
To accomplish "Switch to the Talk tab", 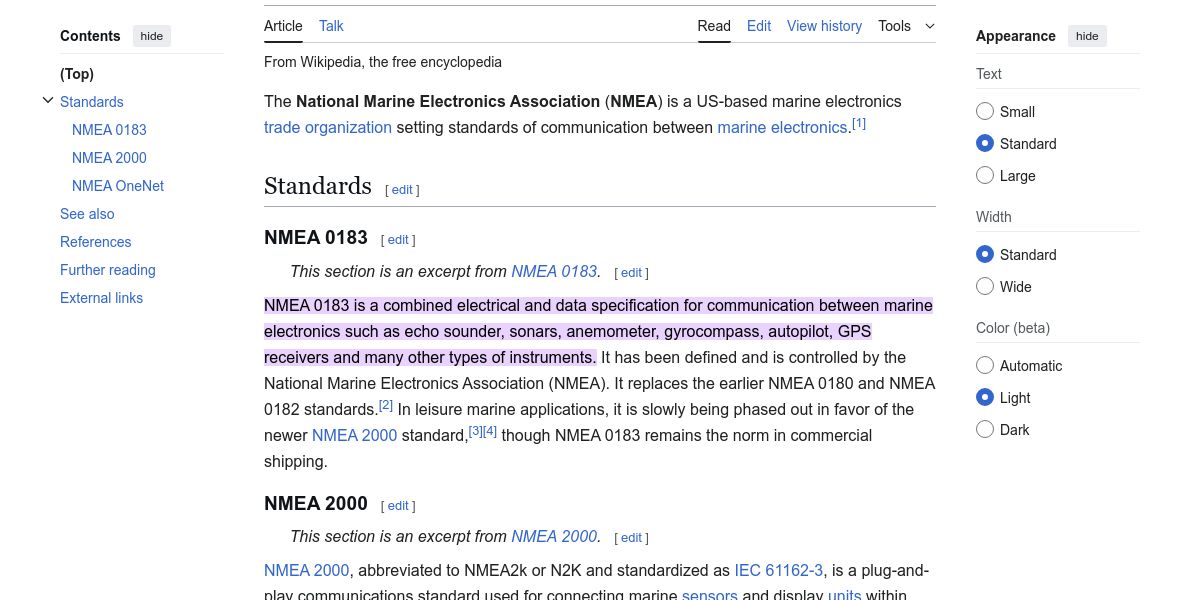I will coord(331,26).
